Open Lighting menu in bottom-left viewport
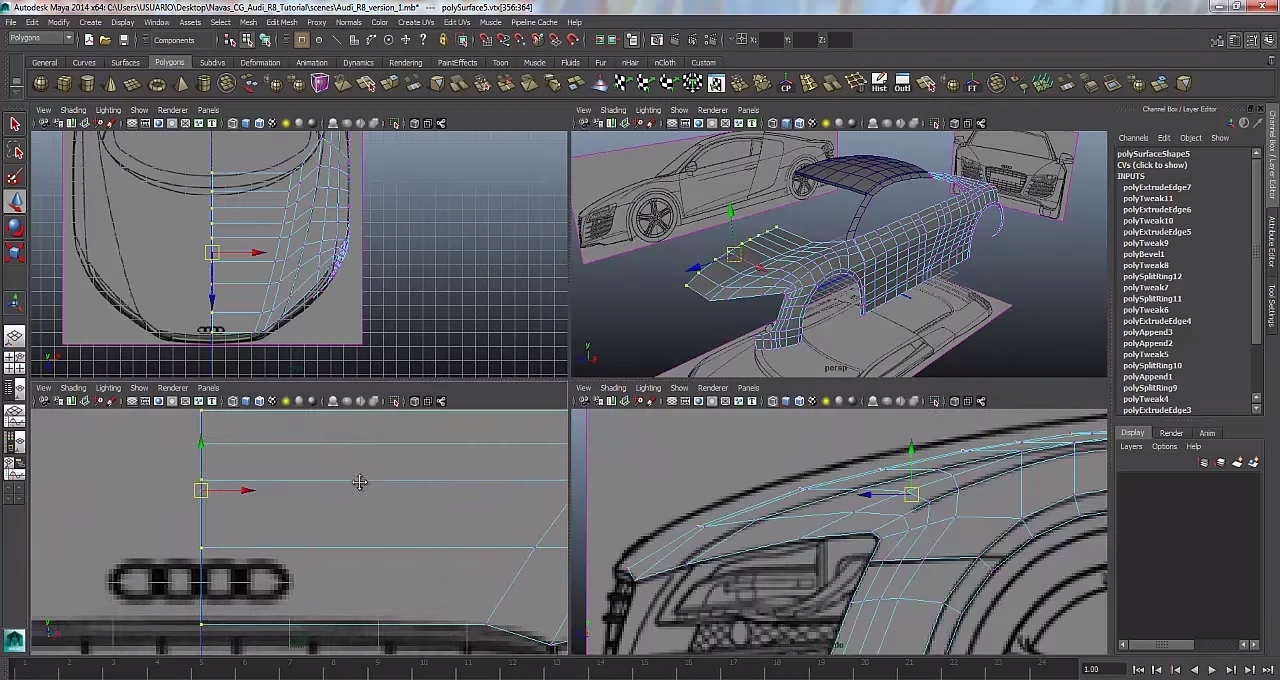The image size is (1280, 680). pyautogui.click(x=108, y=388)
